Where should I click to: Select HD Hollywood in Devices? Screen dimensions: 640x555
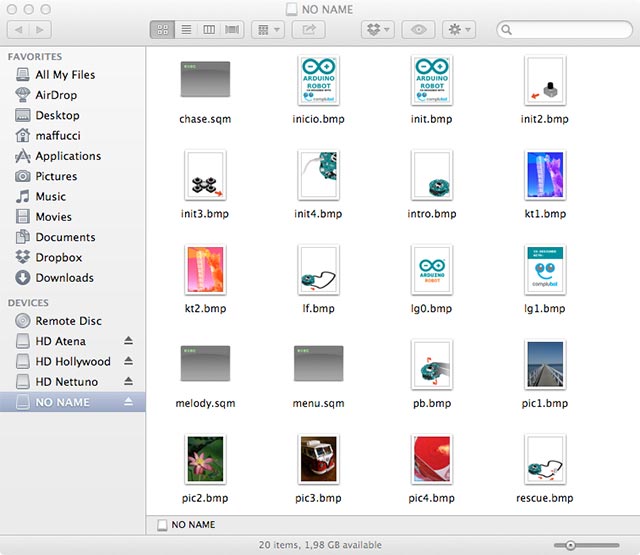click(73, 362)
